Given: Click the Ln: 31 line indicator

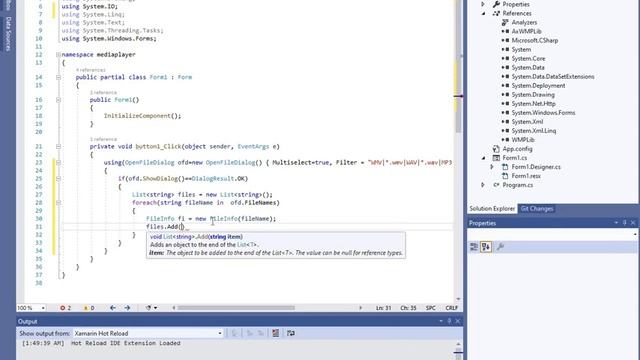Looking at the screenshot, I should tap(383, 308).
